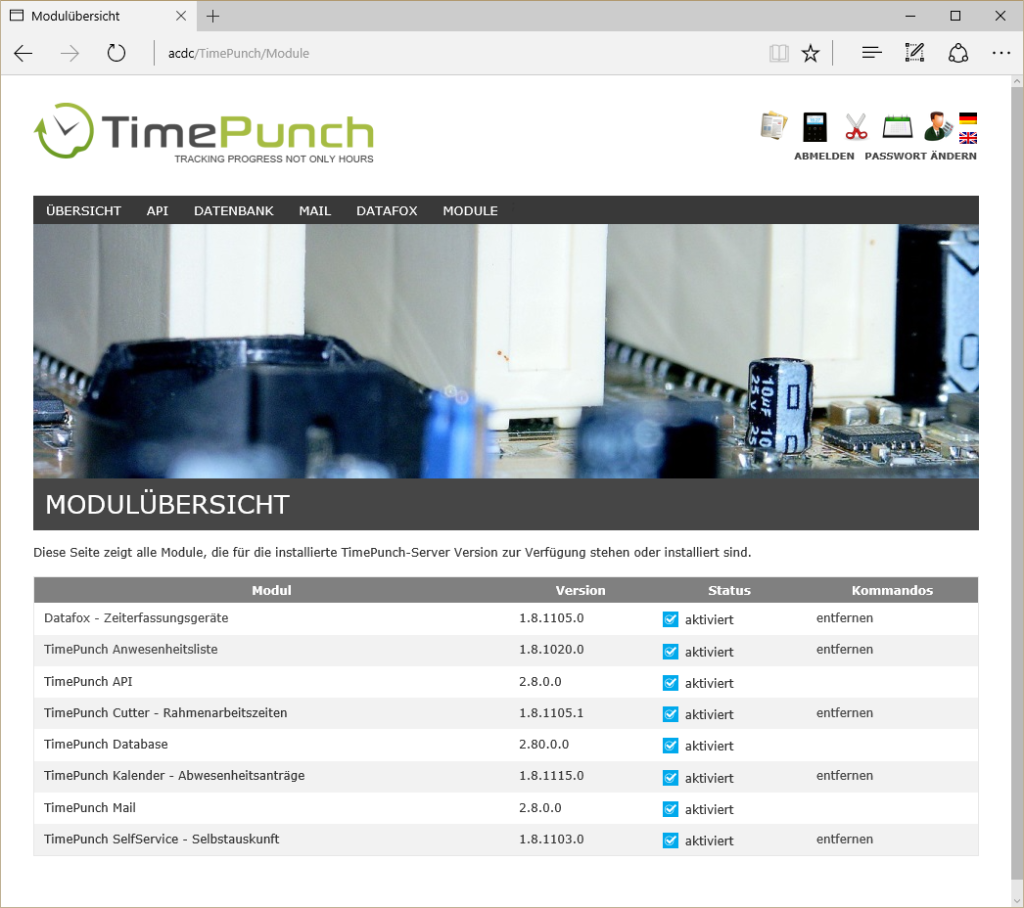Click the German flag language icon

coord(967,117)
